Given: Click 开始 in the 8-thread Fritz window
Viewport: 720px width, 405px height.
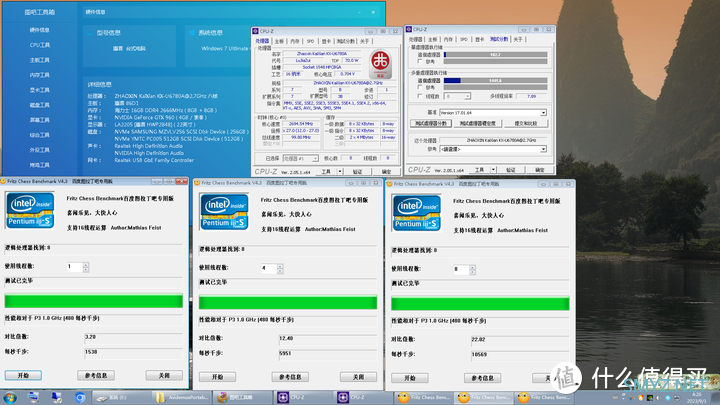Looking at the screenshot, I should click(x=410, y=378).
